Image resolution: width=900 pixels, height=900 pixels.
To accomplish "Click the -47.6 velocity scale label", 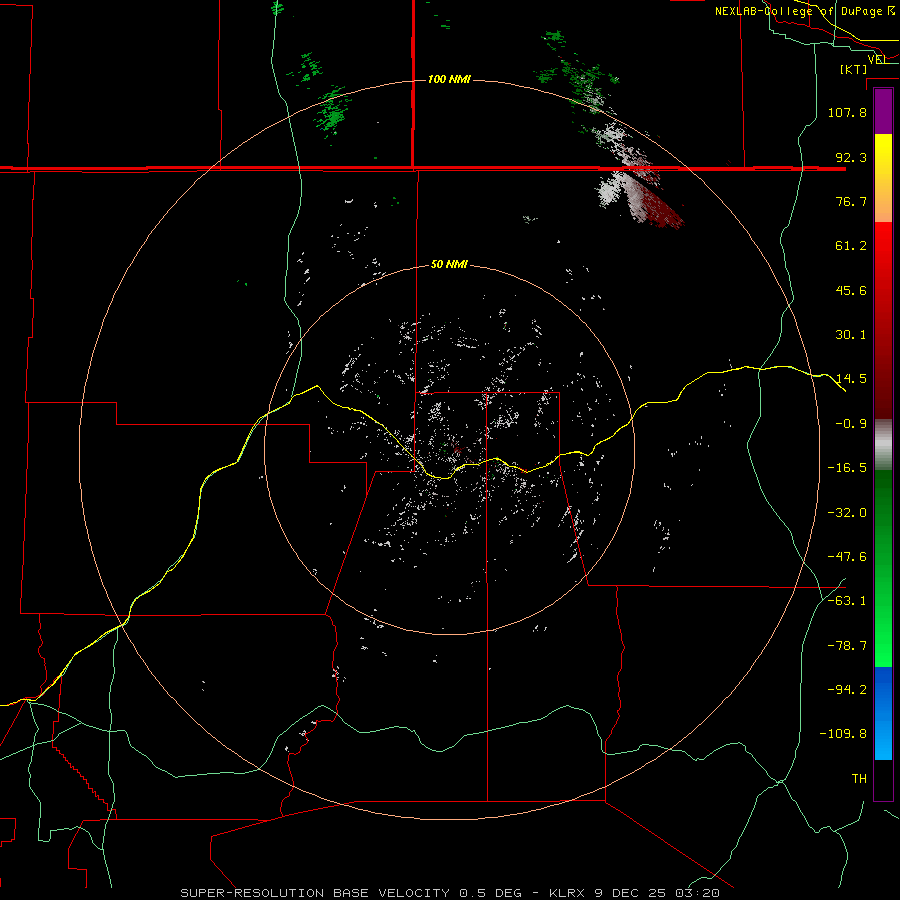I will point(847,557).
